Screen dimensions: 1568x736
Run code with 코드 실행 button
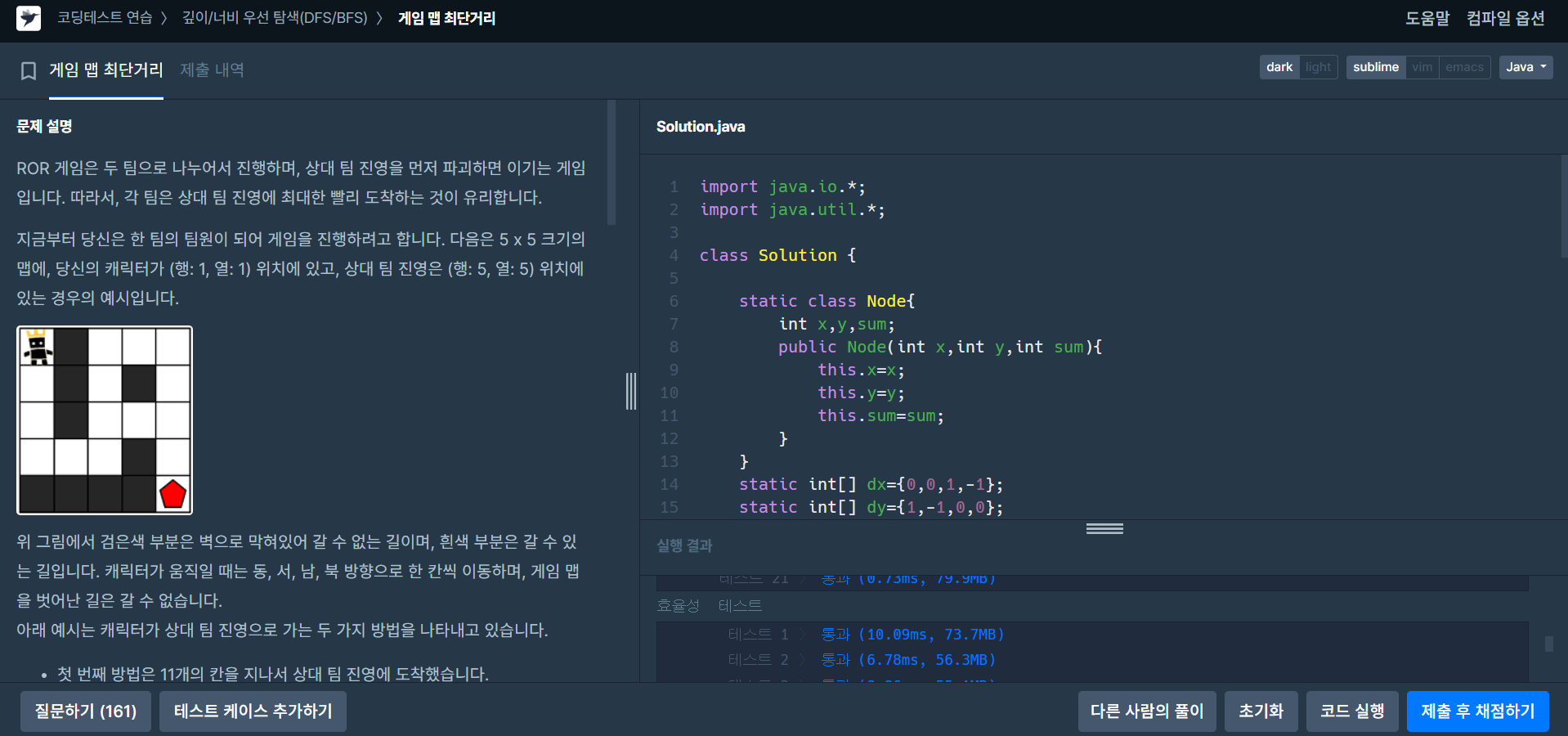[1352, 711]
